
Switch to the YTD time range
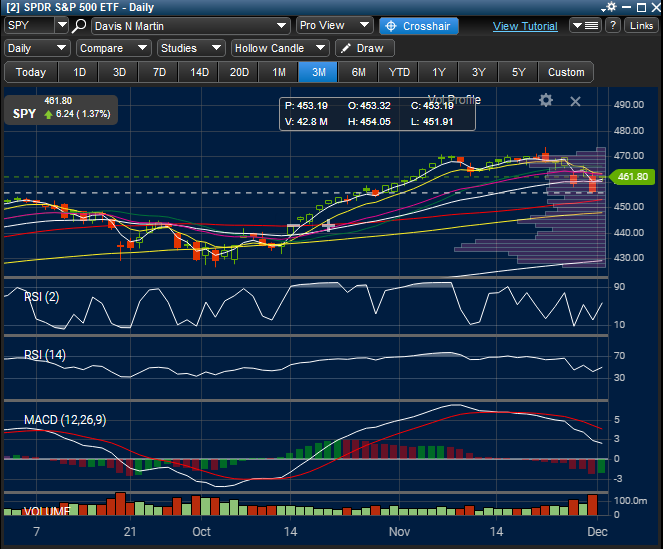click(x=399, y=72)
